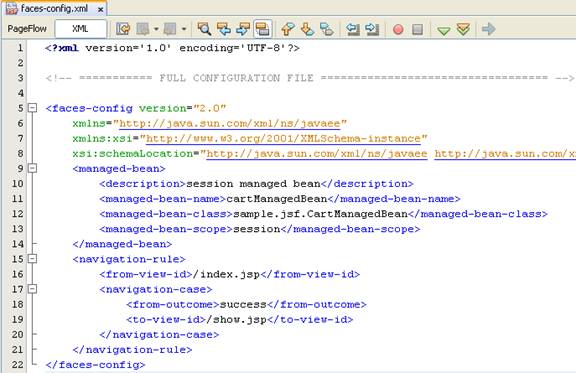Click the /index.jsp from-view-id value
The height and width of the screenshot is (373, 576).
226,274
